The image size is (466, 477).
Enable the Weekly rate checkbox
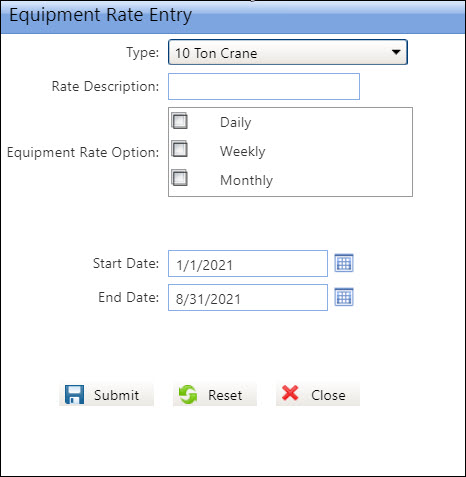pos(180,149)
